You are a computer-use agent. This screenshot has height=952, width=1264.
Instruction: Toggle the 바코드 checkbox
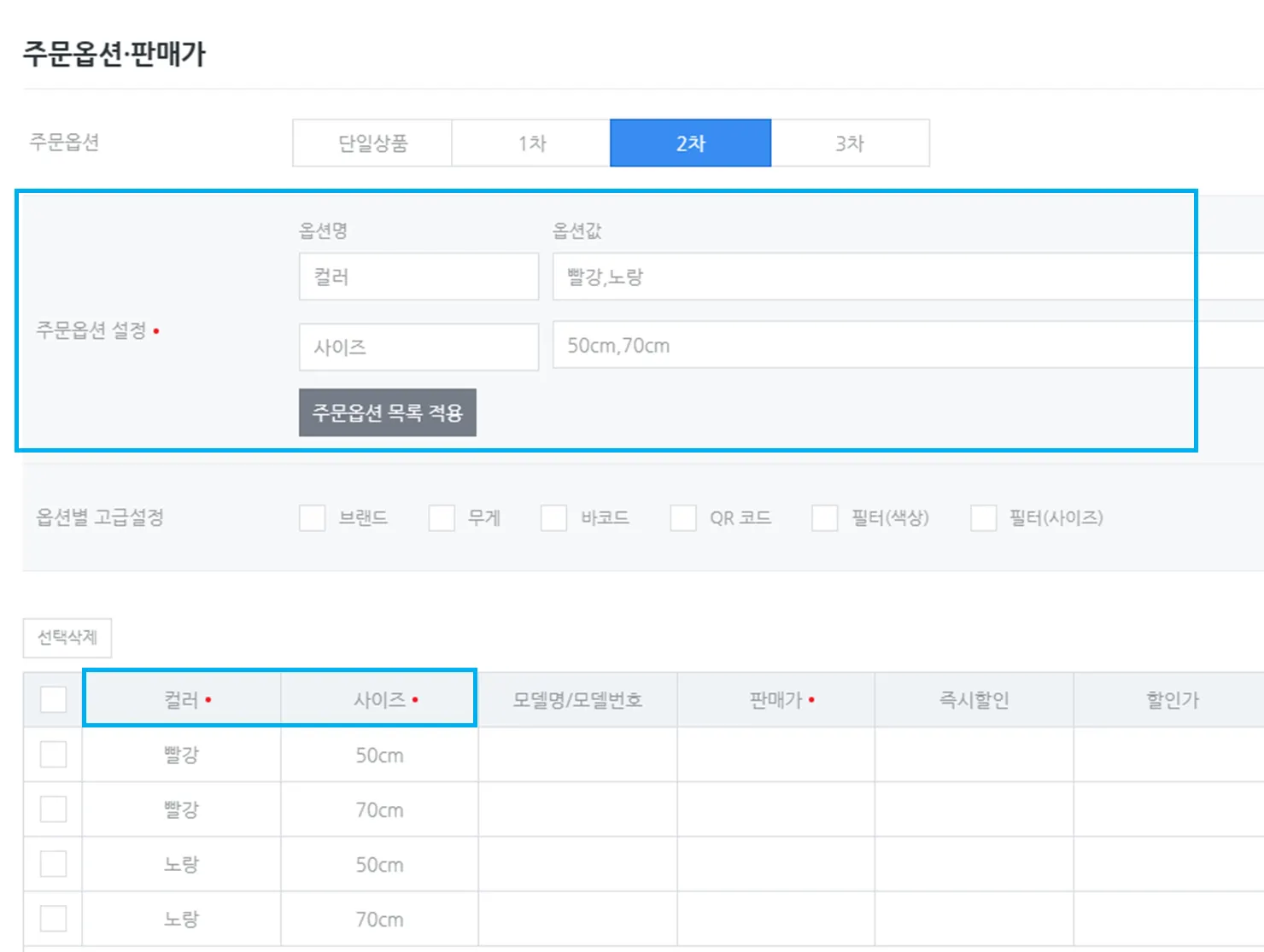point(554,518)
